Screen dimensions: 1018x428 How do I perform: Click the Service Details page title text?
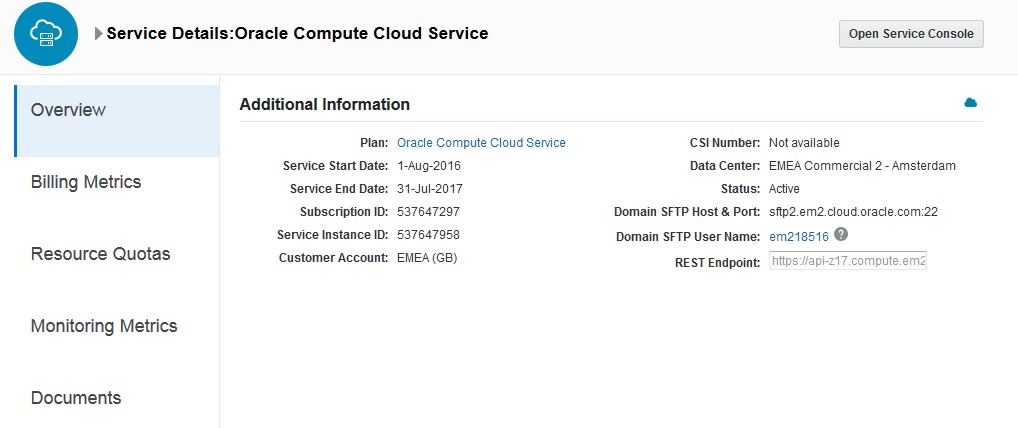pyautogui.click(x=297, y=34)
